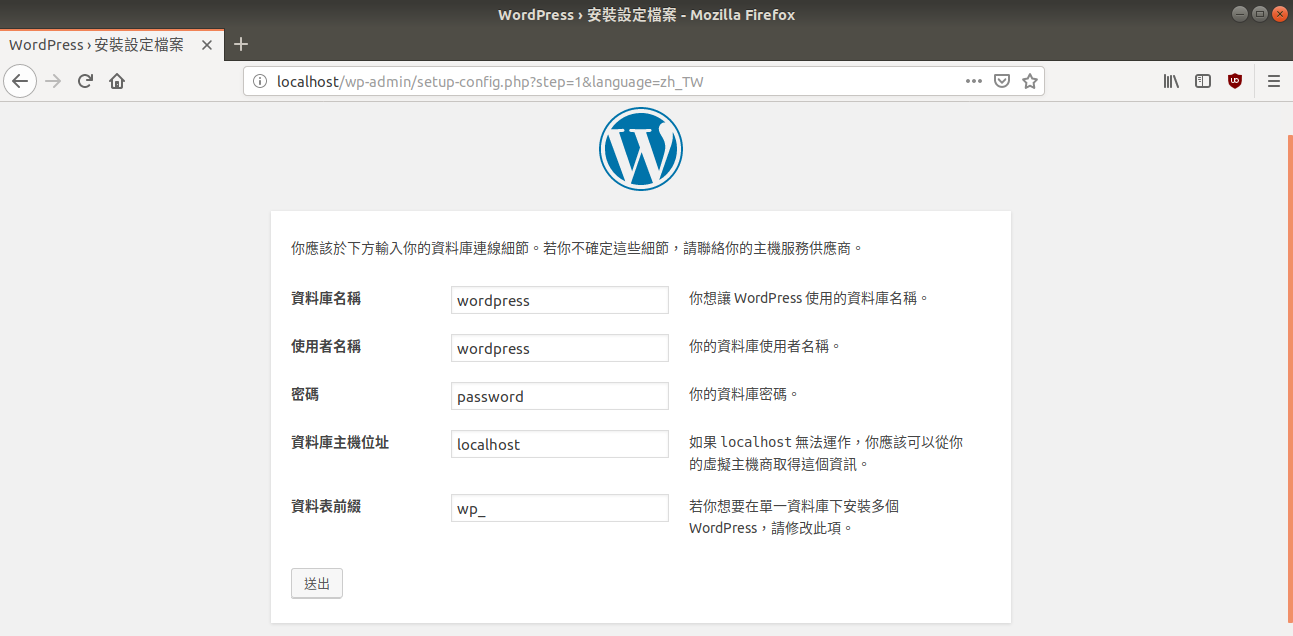Bookmark this page with the star
The height and width of the screenshot is (636, 1293).
coord(1030,81)
